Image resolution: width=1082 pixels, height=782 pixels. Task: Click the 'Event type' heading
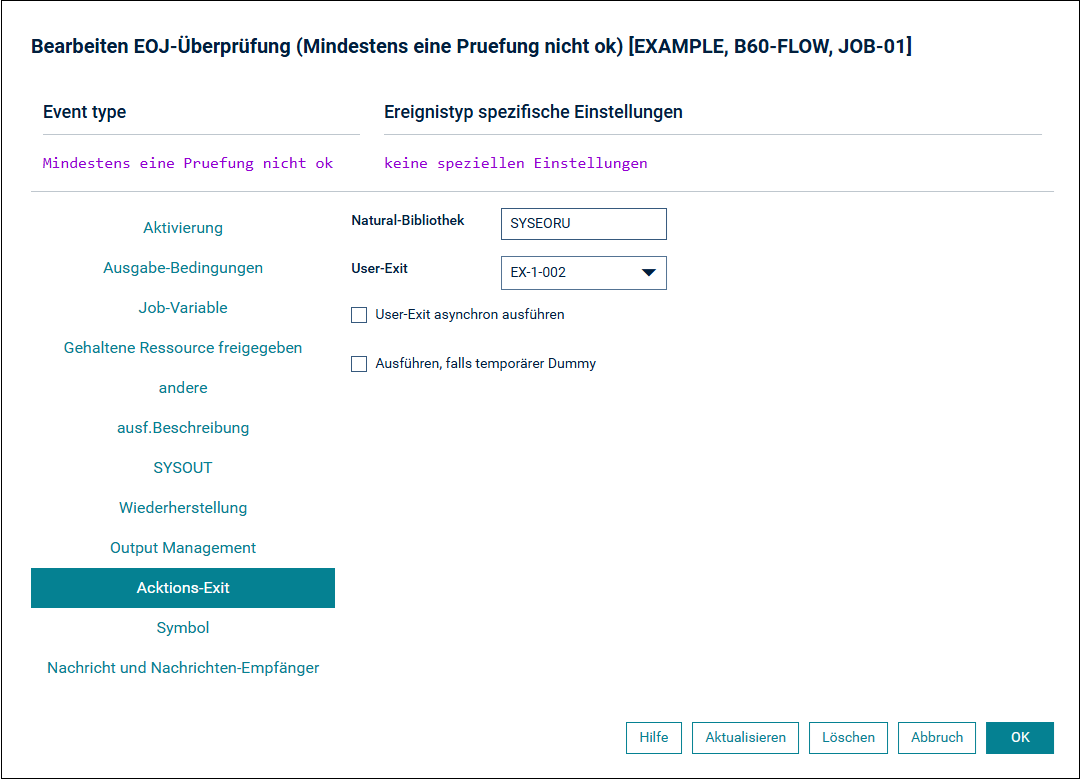click(x=84, y=113)
